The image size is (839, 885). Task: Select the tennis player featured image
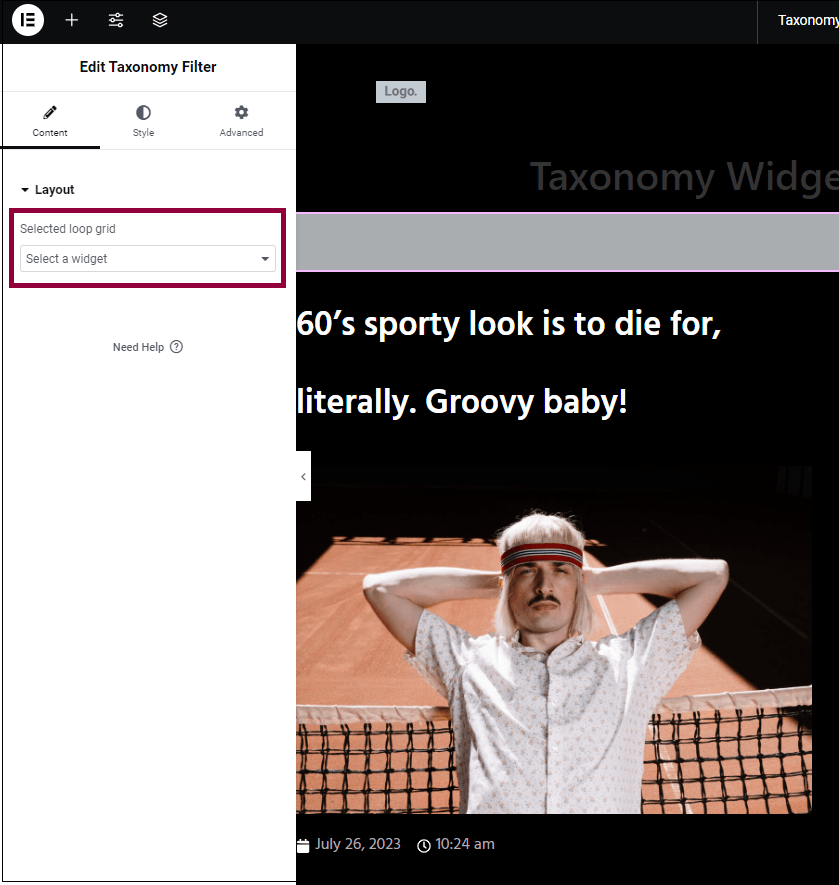(x=554, y=640)
